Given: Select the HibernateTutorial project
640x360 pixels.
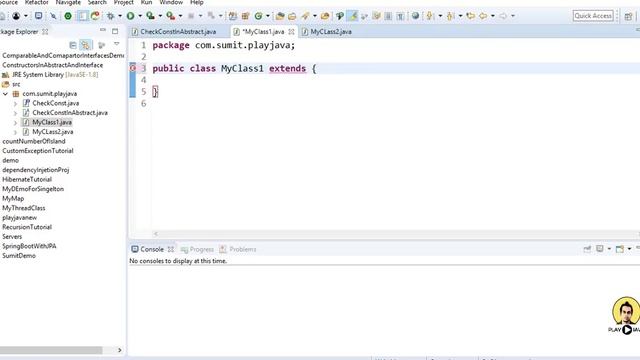Looking at the screenshot, I should tap(27, 179).
